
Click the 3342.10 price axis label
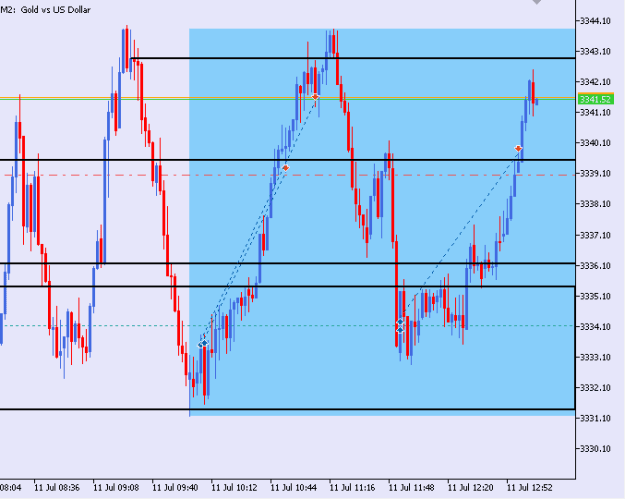595,82
